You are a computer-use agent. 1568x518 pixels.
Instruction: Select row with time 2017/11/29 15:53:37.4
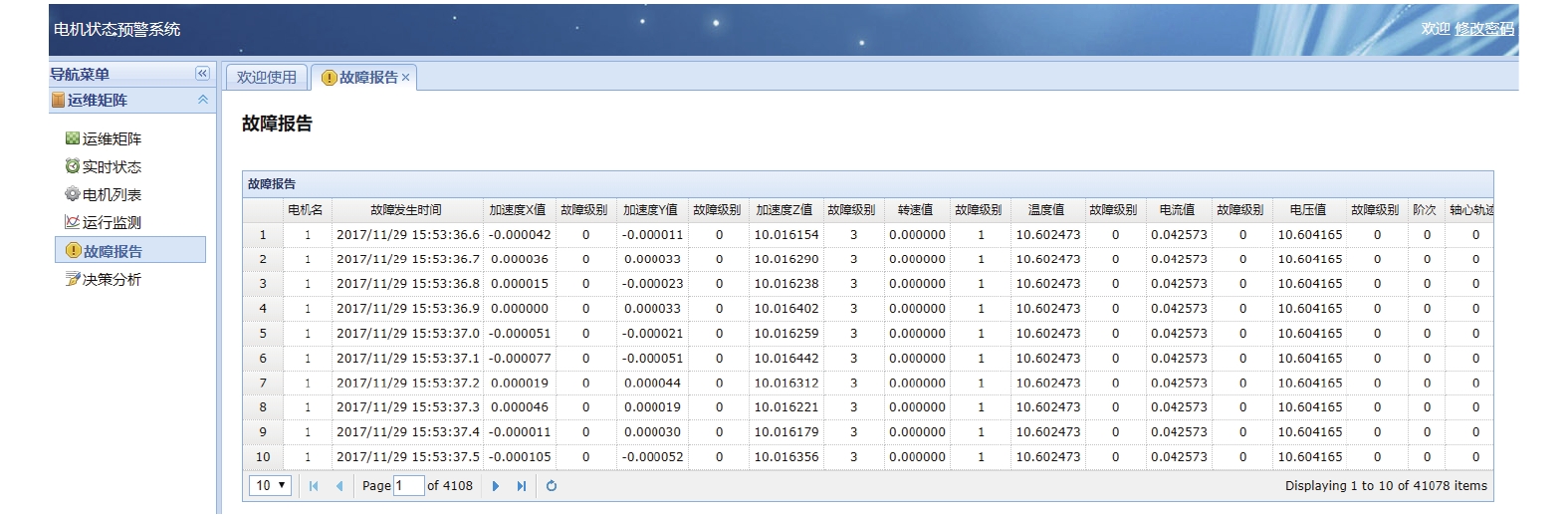pyautogui.click(x=868, y=432)
